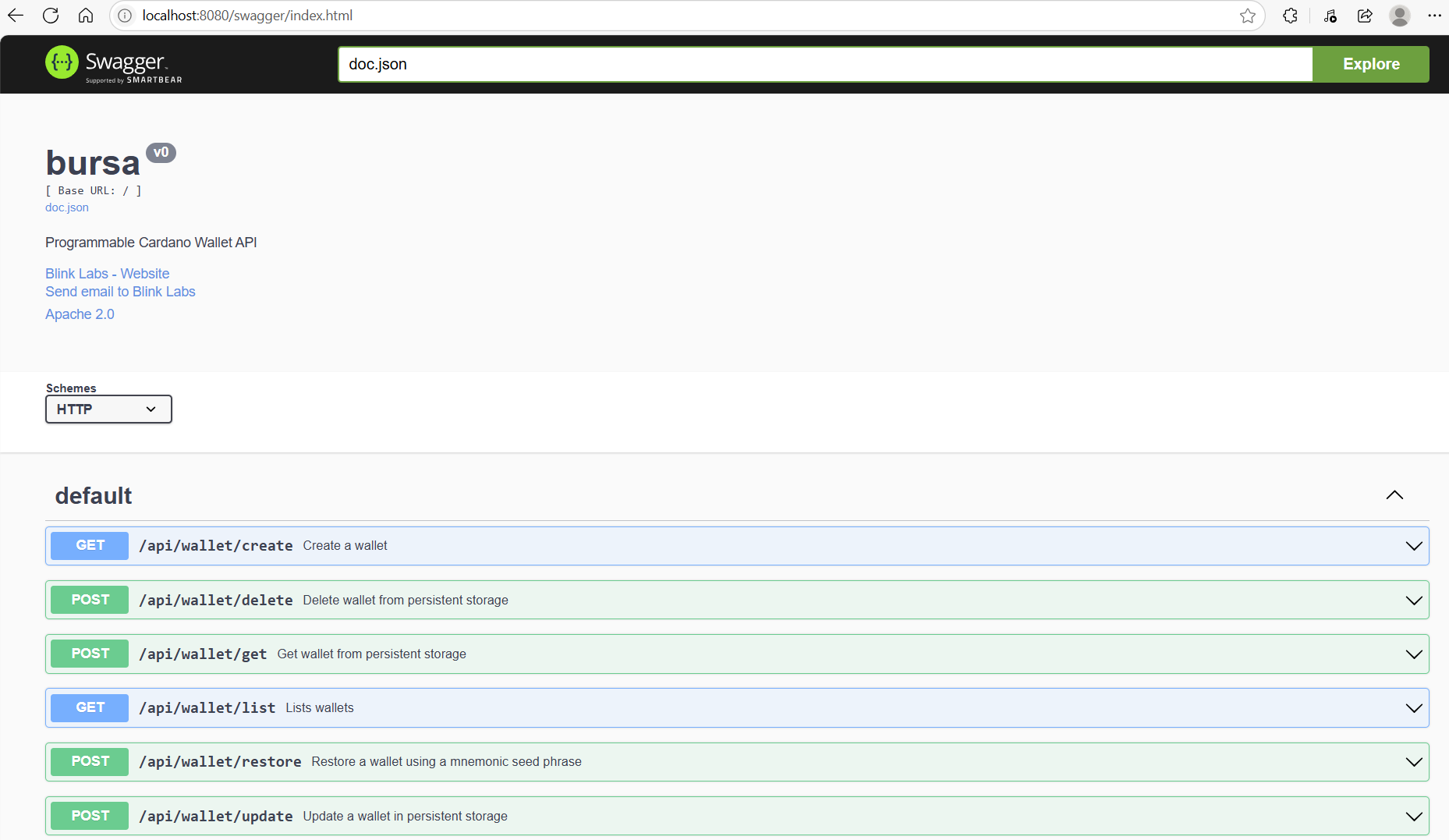
Task: Open the Blink Labs - Website link
Action: pyautogui.click(x=107, y=274)
